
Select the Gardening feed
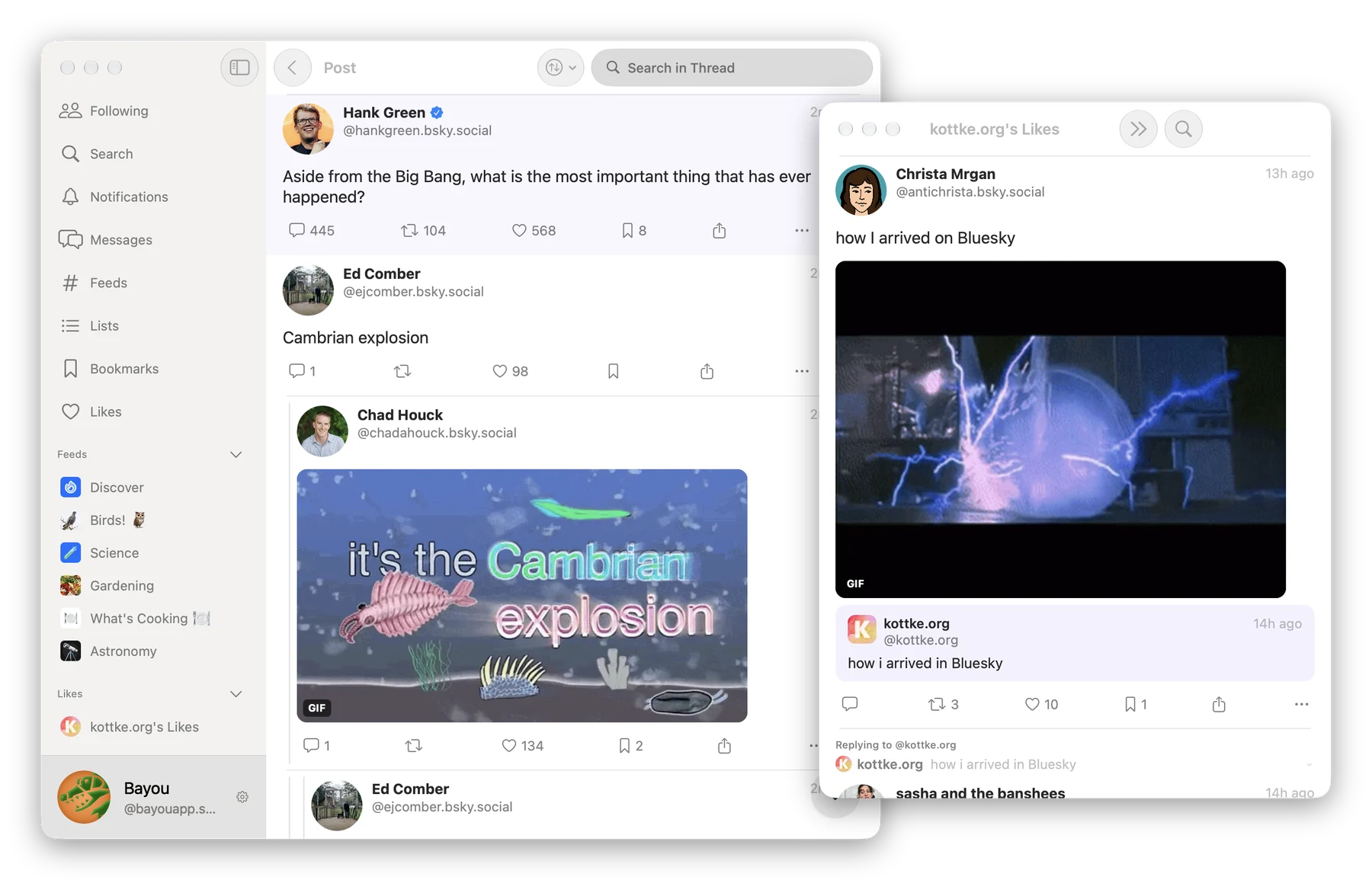[x=107, y=586]
